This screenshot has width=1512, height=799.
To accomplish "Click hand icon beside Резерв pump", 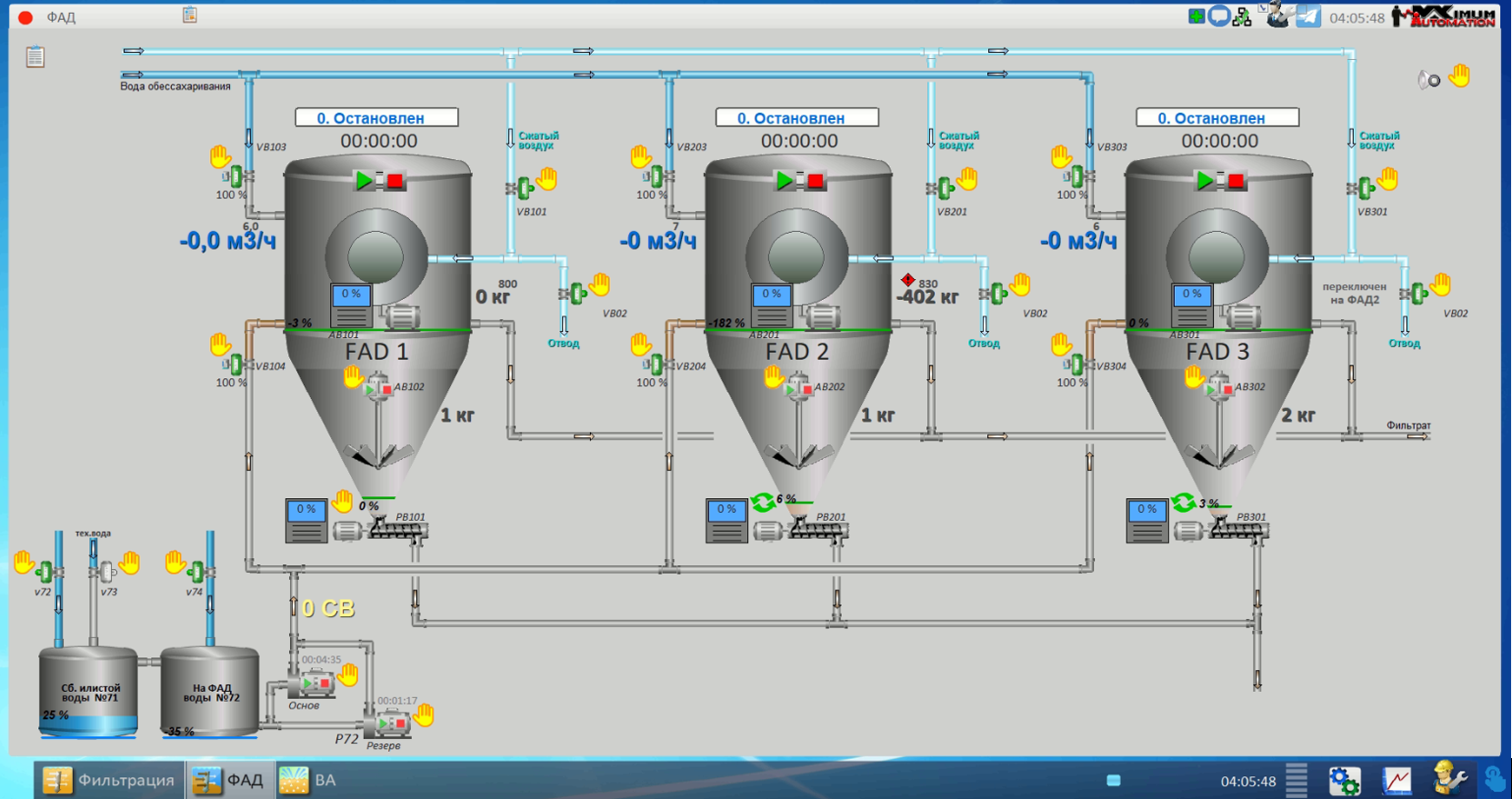I will 424,715.
